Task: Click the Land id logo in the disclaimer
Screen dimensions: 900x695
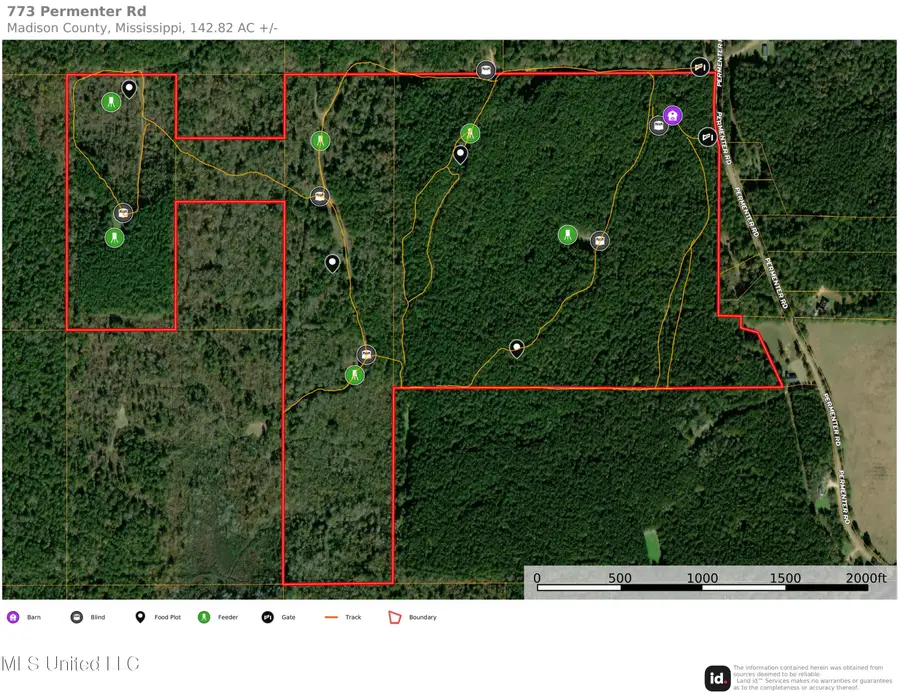Action: click(716, 677)
